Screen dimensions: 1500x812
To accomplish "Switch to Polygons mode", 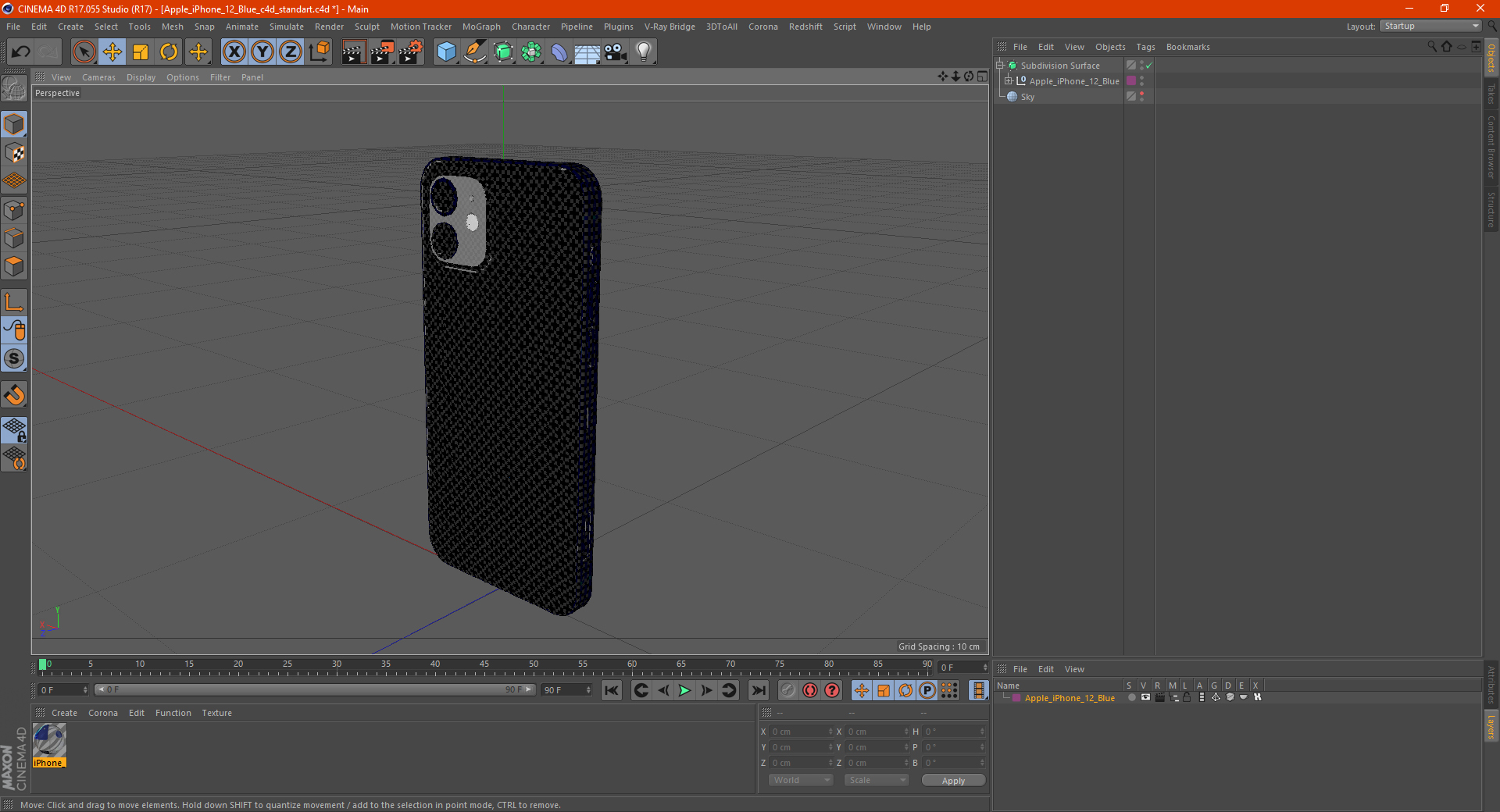I will [14, 267].
